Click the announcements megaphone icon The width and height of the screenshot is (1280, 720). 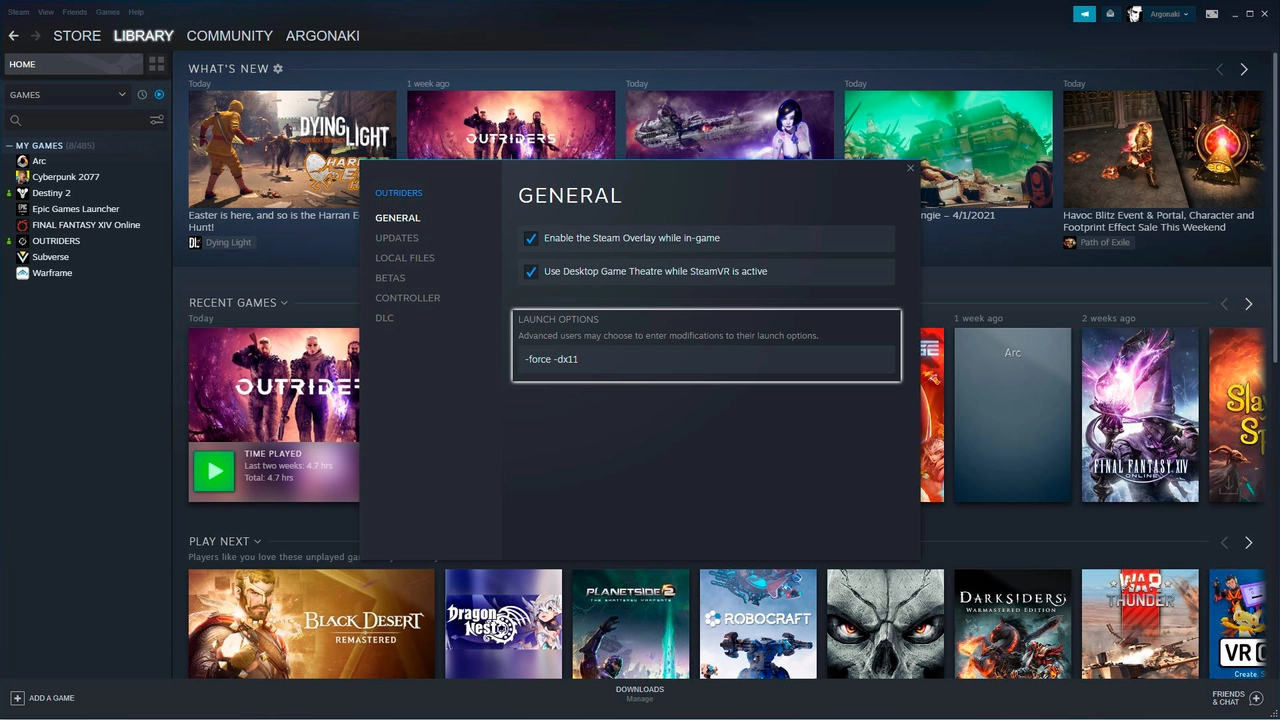tap(1084, 14)
